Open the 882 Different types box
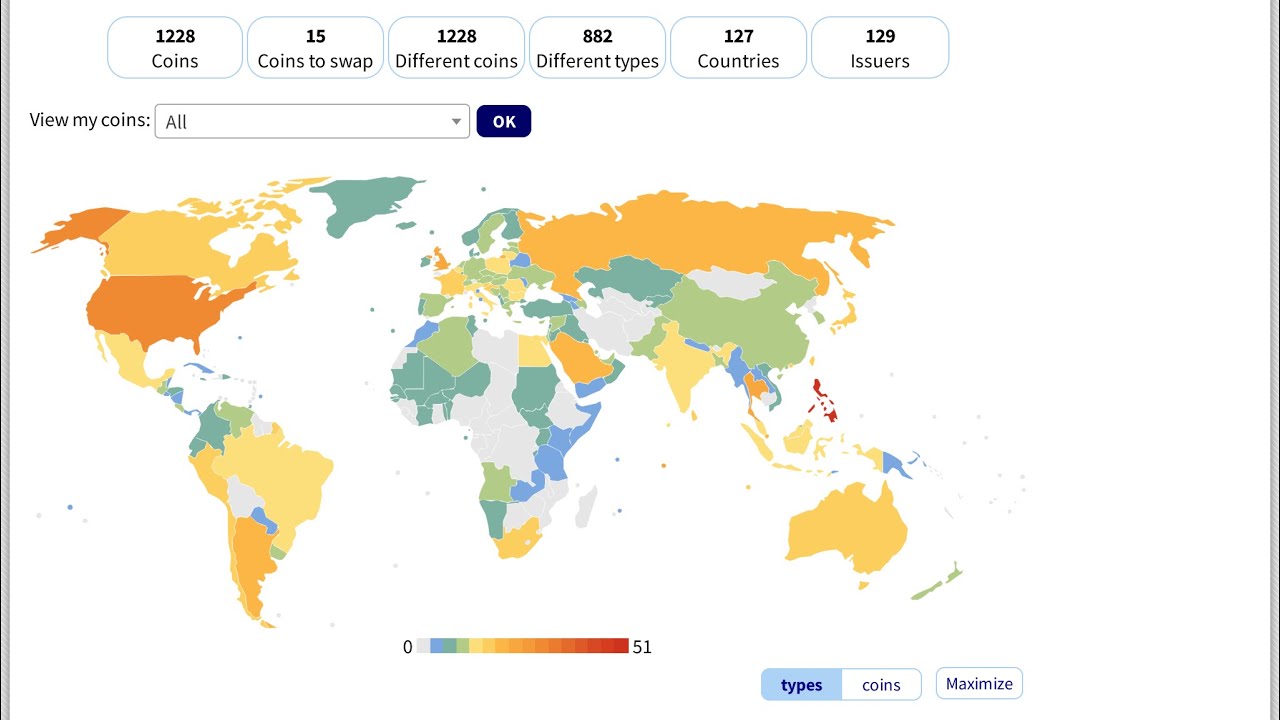1280x720 pixels. tap(597, 47)
